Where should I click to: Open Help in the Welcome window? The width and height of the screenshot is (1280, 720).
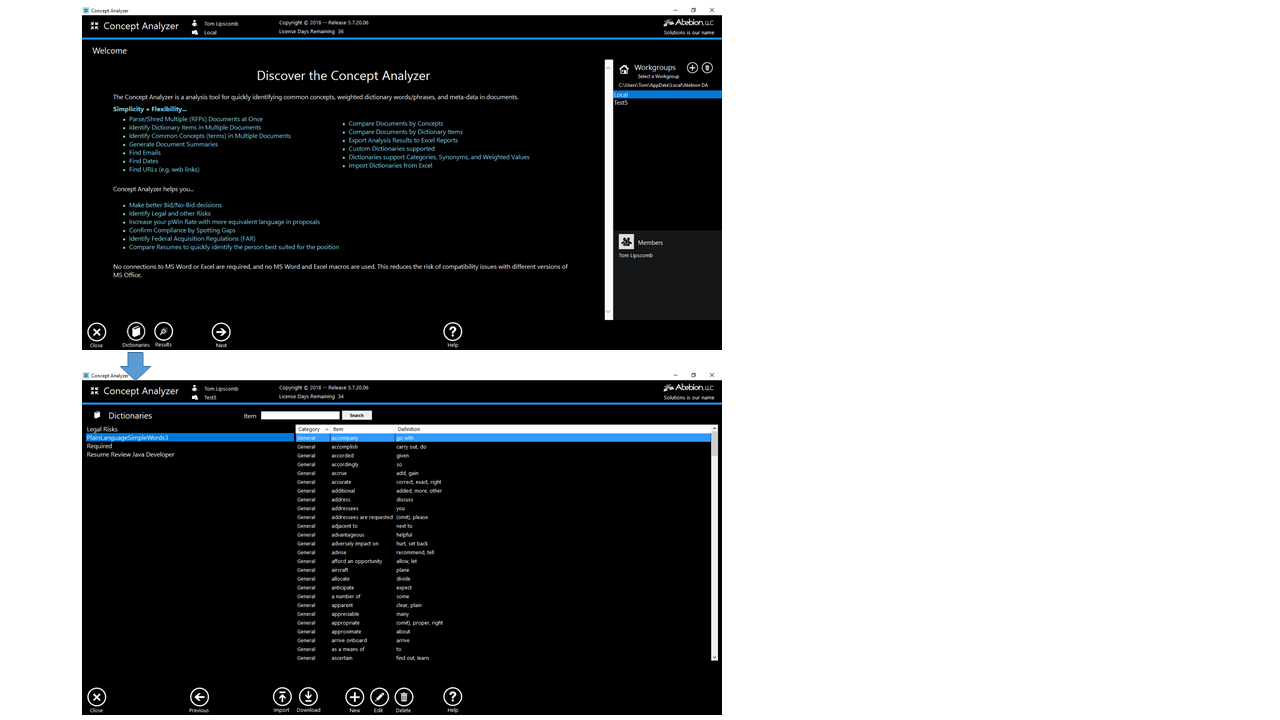click(x=453, y=332)
